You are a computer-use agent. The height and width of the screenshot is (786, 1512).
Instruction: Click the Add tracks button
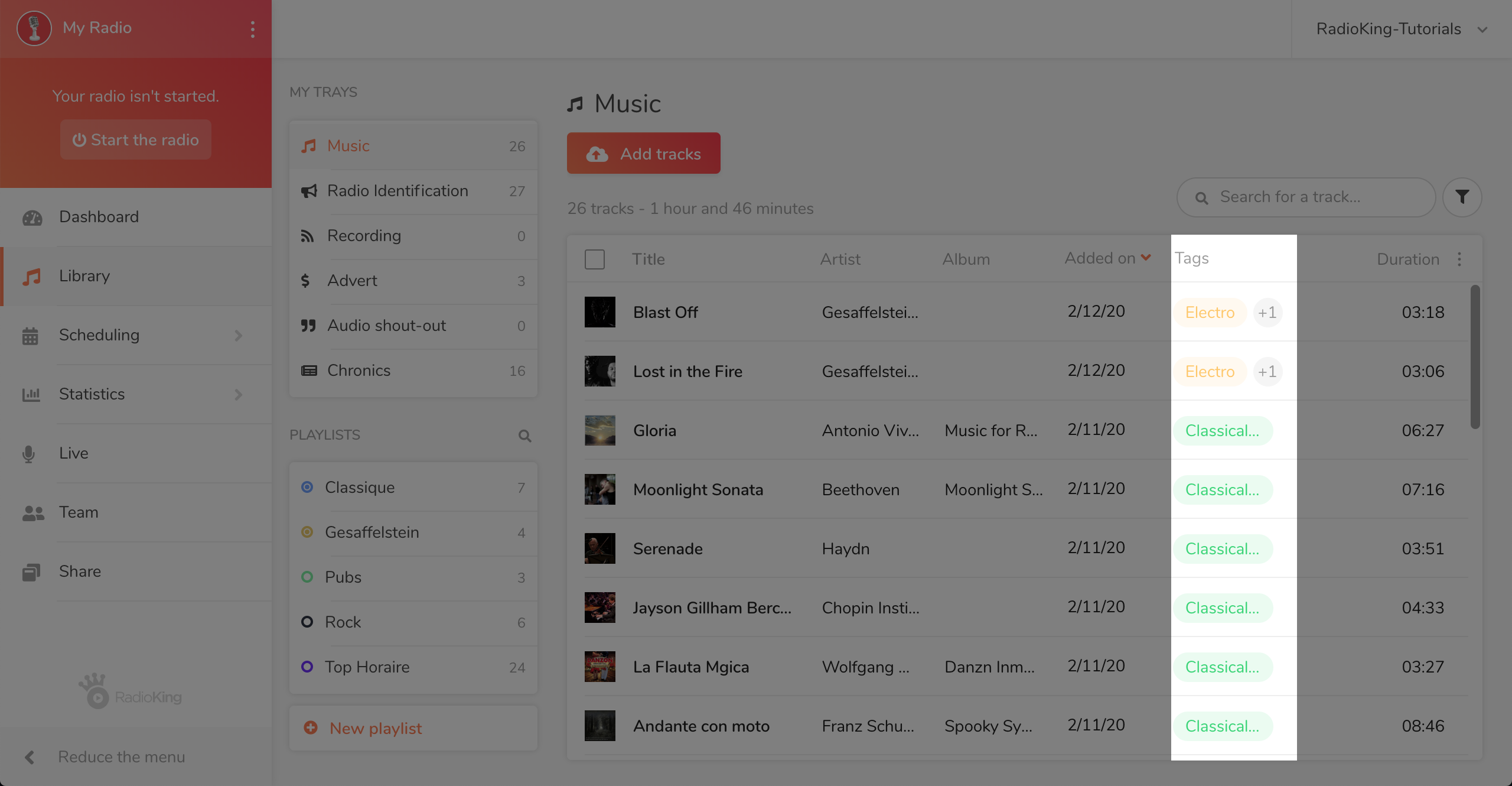coord(643,154)
